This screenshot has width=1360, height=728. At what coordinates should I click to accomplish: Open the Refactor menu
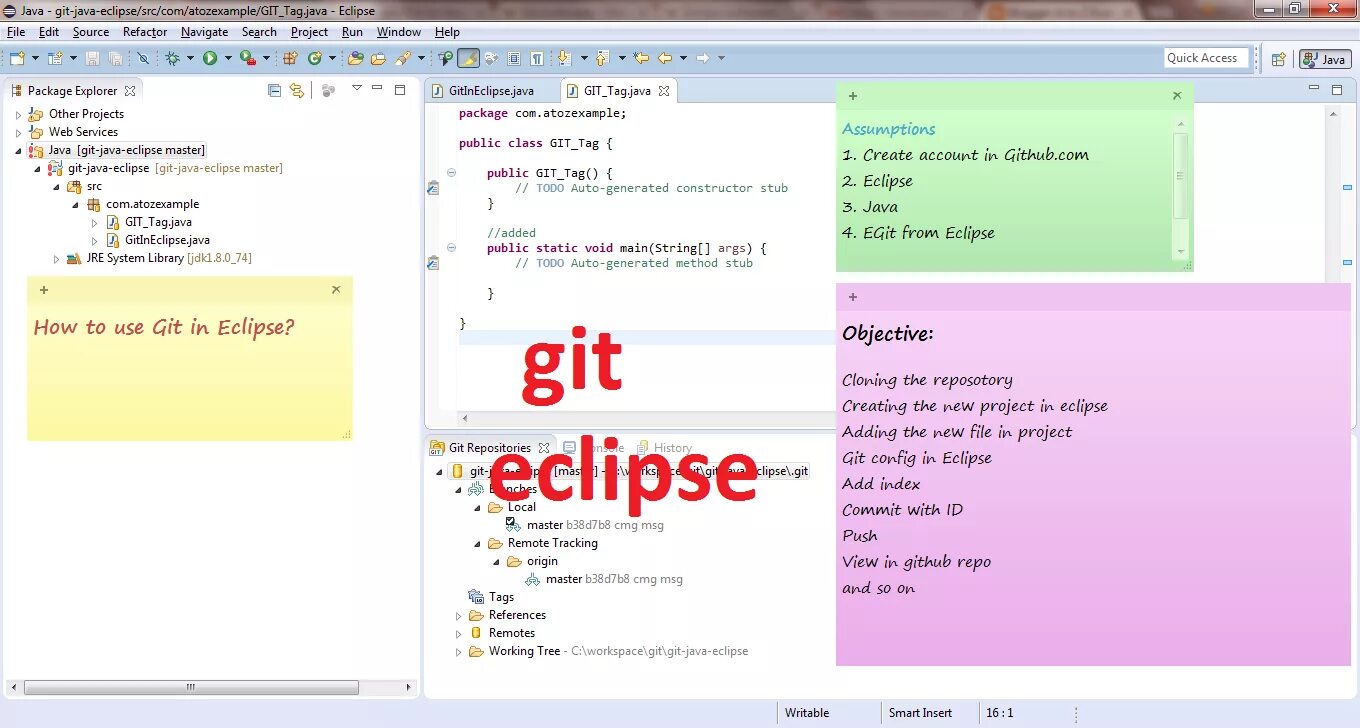[x=145, y=32]
